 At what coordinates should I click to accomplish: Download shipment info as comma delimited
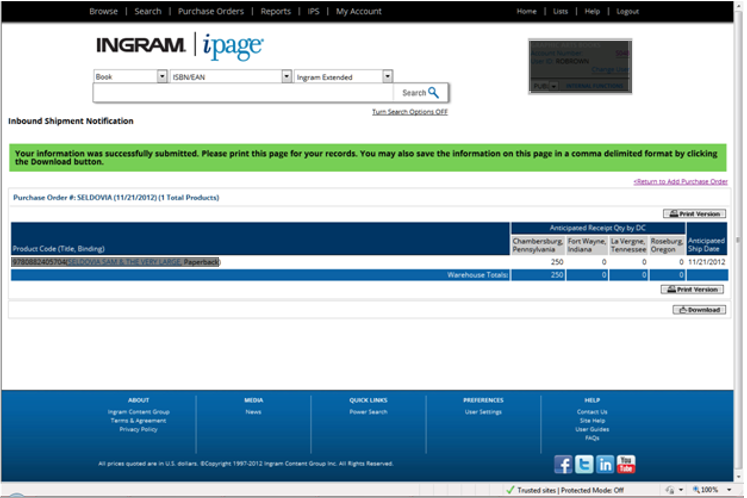tap(699, 310)
